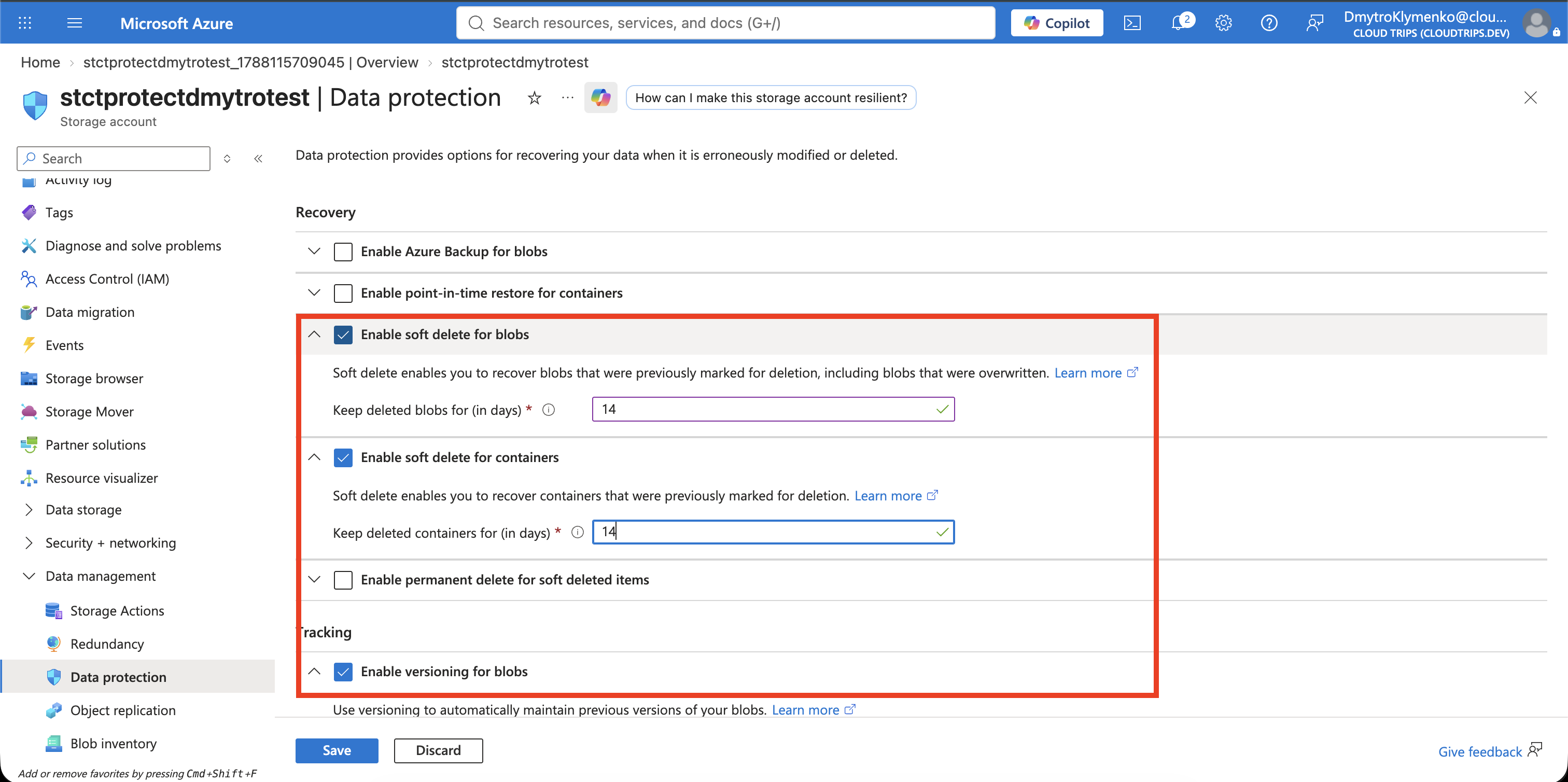Click the Blob inventory icon
Image resolution: width=1568 pixels, height=782 pixels.
coord(53,743)
